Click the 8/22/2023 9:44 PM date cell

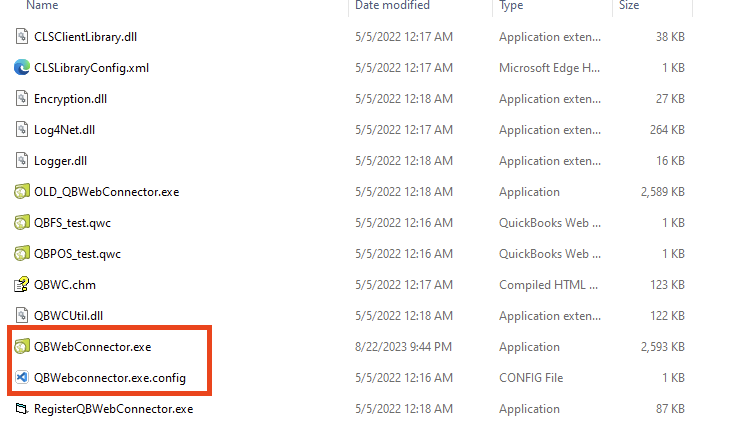[403, 347]
